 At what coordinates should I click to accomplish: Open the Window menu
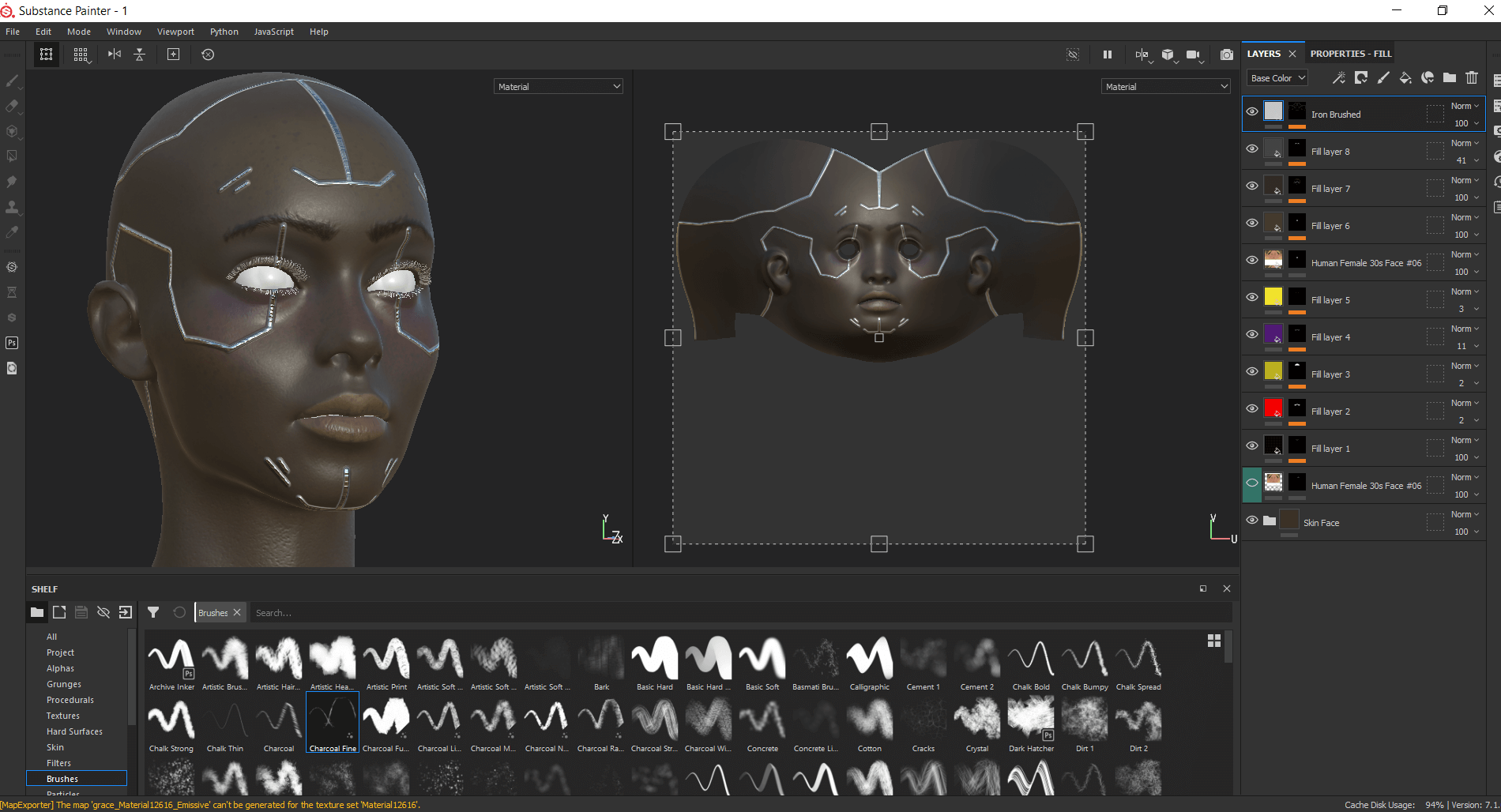tap(124, 32)
